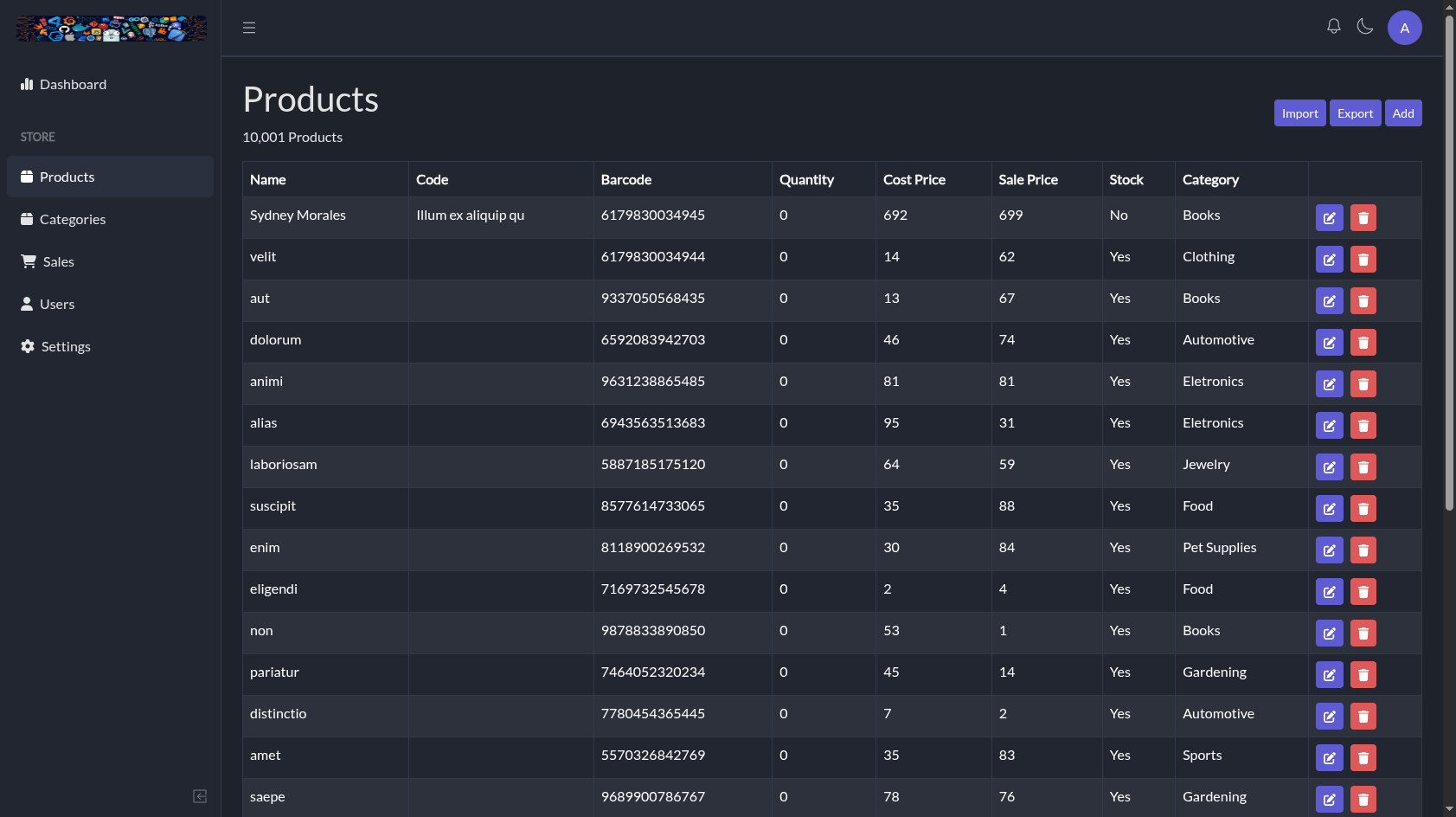Open the notifications bell
Image resolution: width=1456 pixels, height=817 pixels.
pyautogui.click(x=1334, y=27)
